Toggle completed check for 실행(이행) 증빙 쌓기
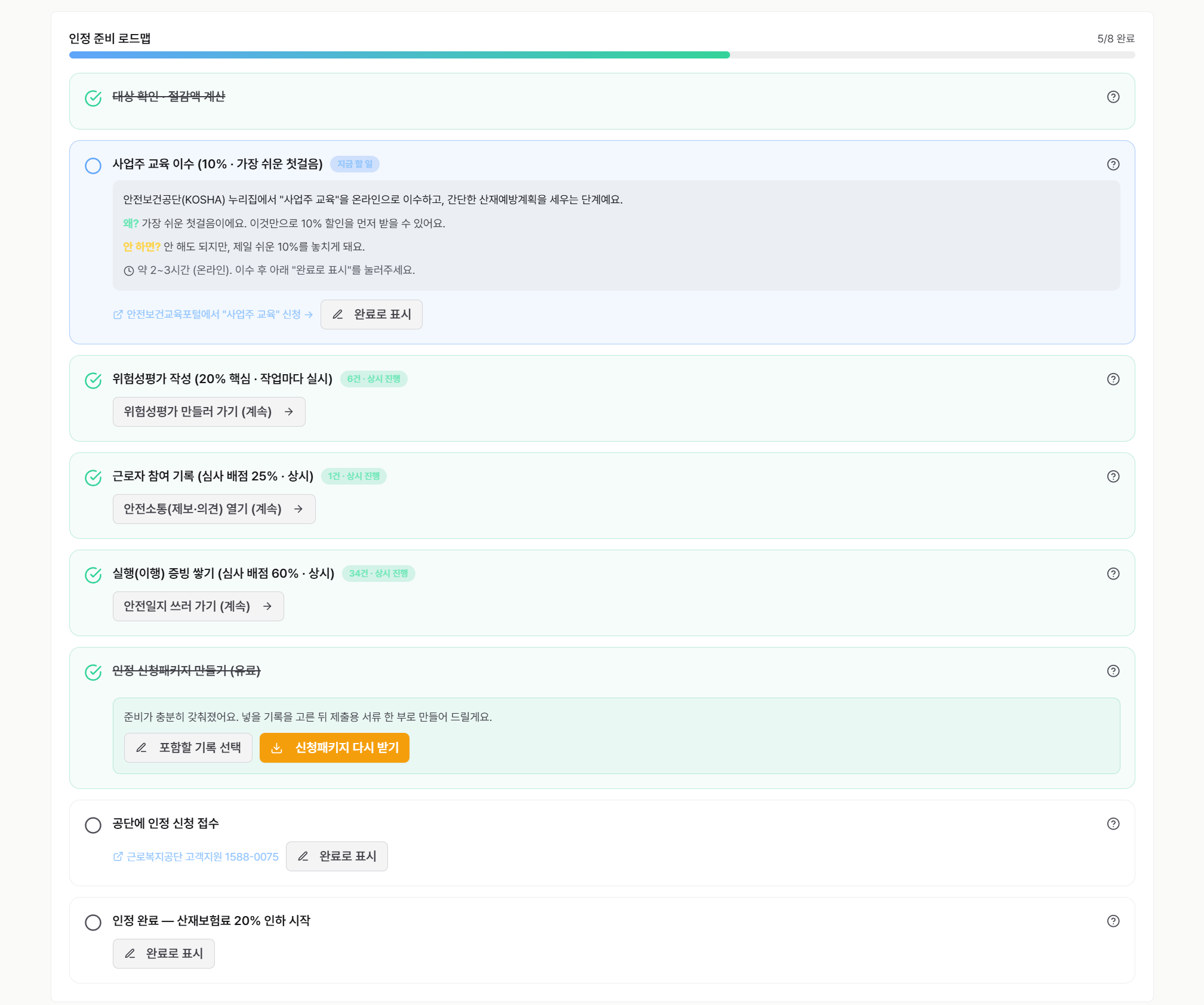1204x1005 pixels. point(93,575)
